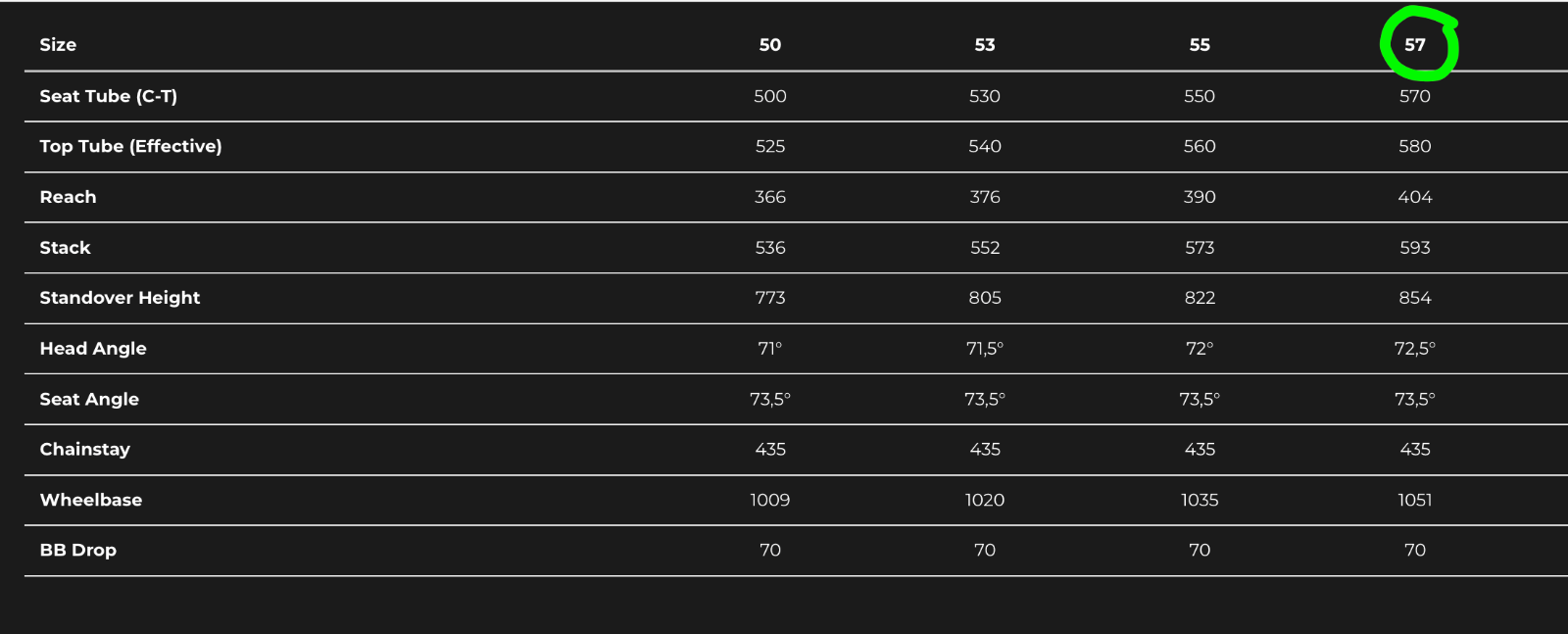Click the Stack row label
The width and height of the screenshot is (1568, 634).
tap(65, 248)
